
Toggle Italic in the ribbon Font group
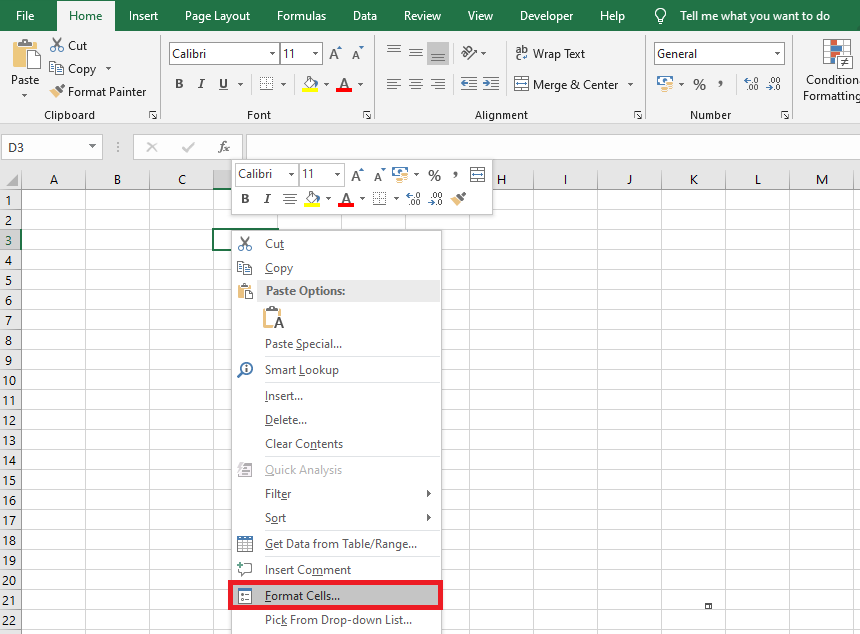click(x=201, y=85)
